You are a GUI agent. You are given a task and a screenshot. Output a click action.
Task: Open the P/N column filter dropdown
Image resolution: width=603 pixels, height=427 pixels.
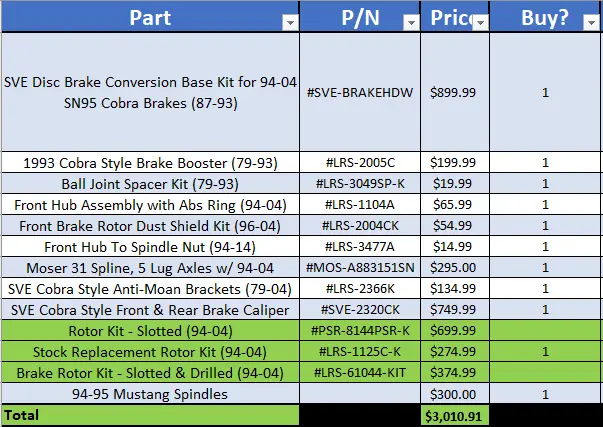point(411,22)
